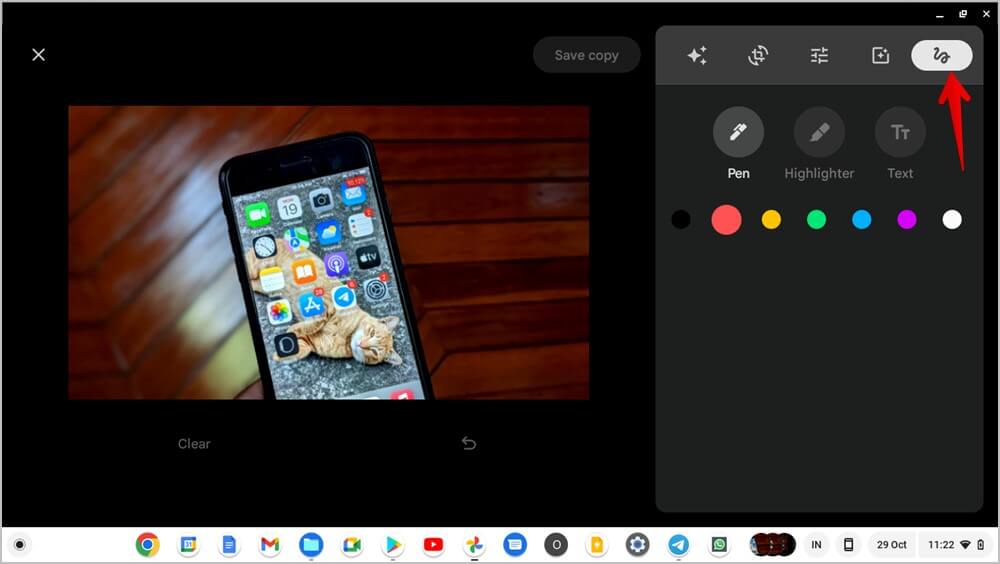Open YouTube from the shelf

click(x=433, y=545)
